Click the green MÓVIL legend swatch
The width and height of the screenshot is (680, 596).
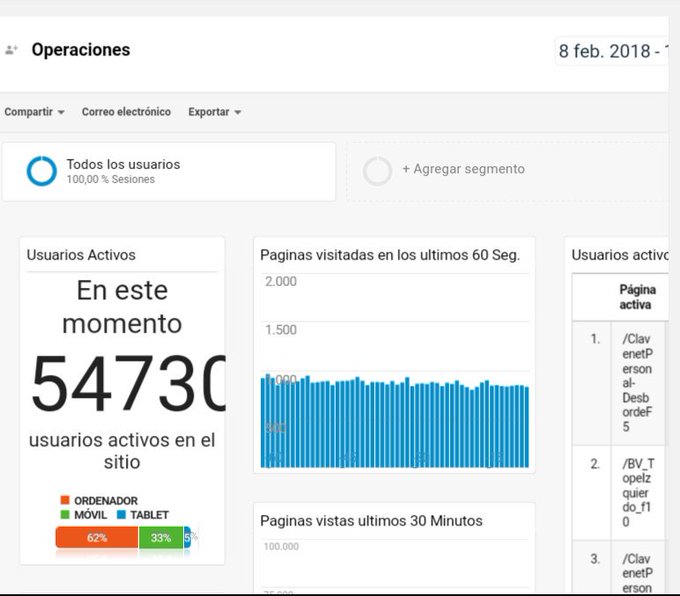pos(65,515)
